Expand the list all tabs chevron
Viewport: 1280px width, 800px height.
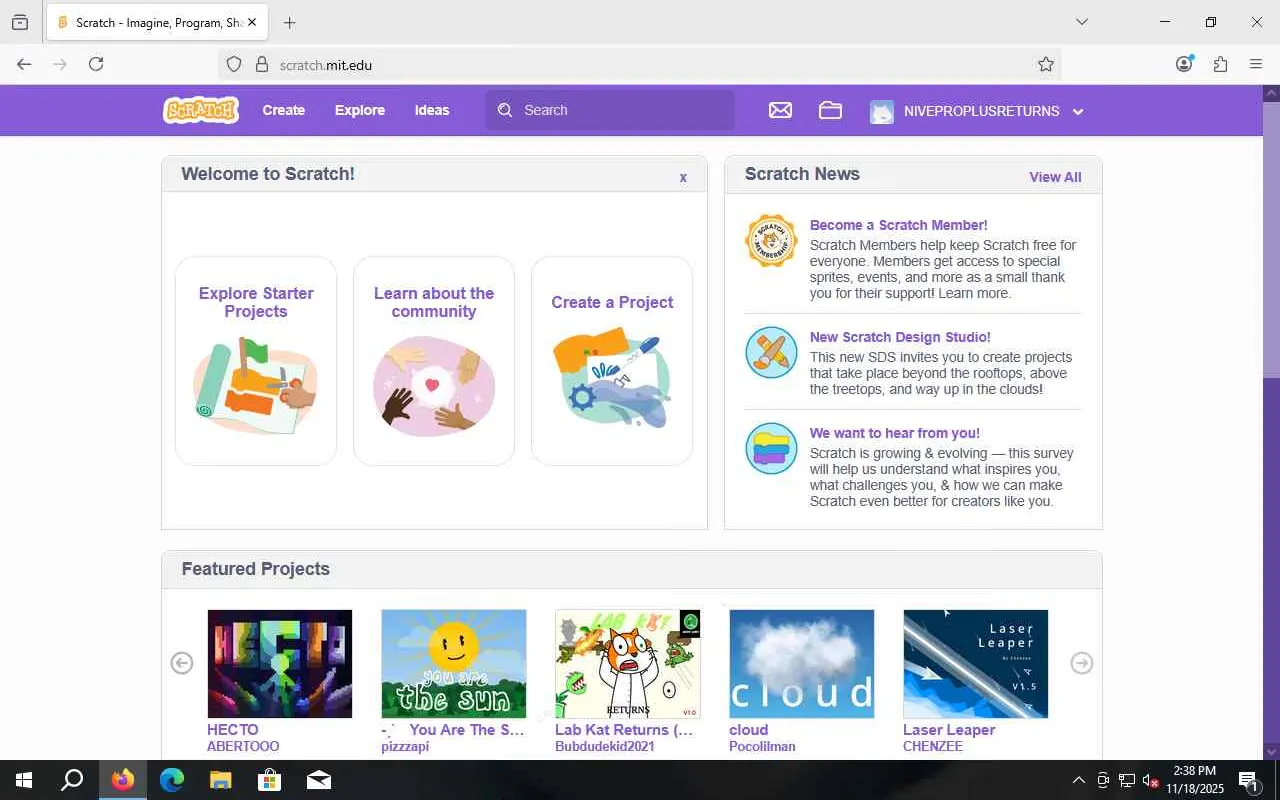point(1082,22)
